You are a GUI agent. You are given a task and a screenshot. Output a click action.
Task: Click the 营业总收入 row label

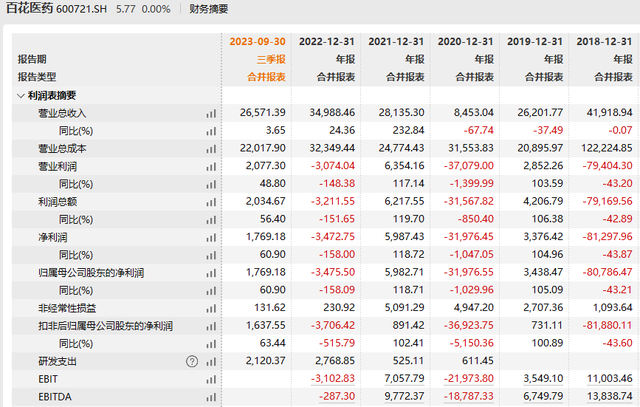pos(62,113)
